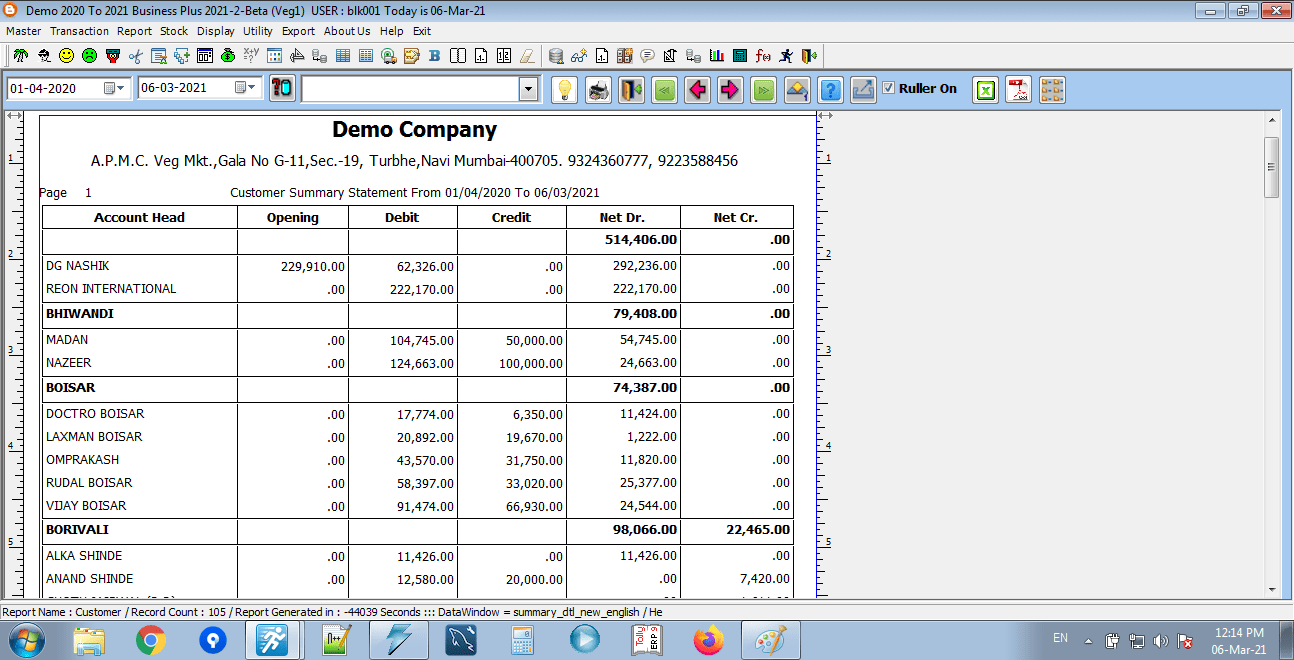This screenshot has width=1294, height=660.
Task: Click the exit door icon beside printer
Action: (631, 90)
